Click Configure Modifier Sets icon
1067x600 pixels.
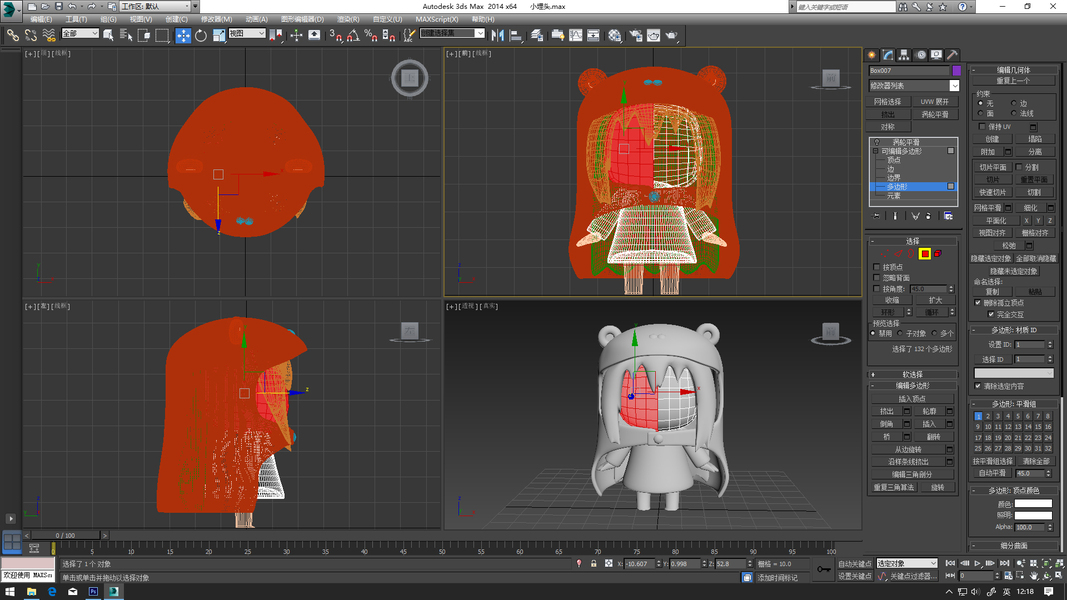948,216
